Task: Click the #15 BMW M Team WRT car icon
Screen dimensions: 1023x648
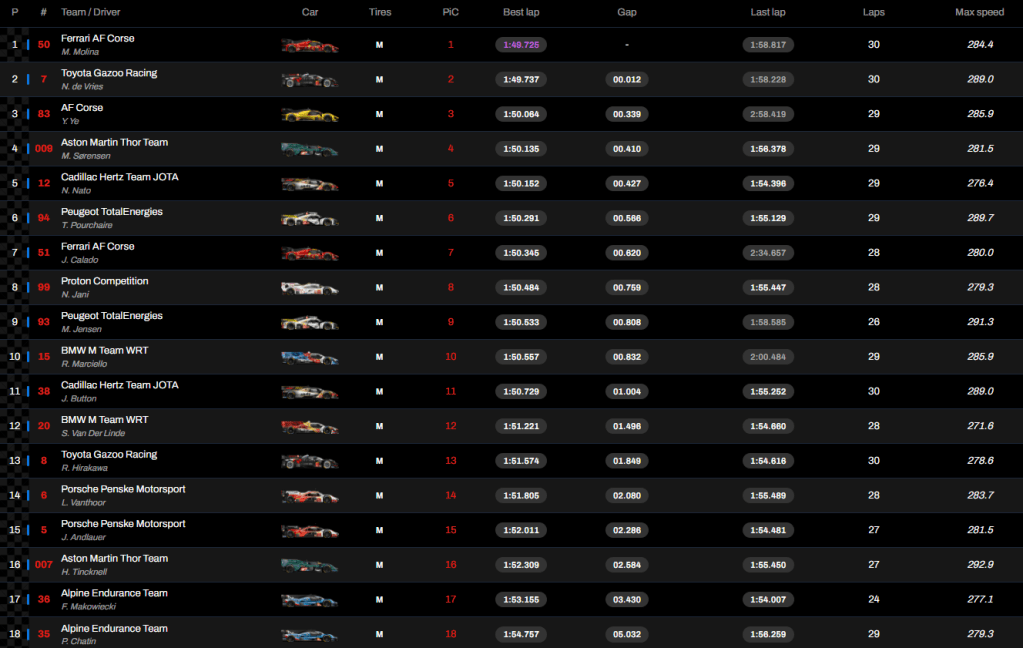Action: coord(310,357)
